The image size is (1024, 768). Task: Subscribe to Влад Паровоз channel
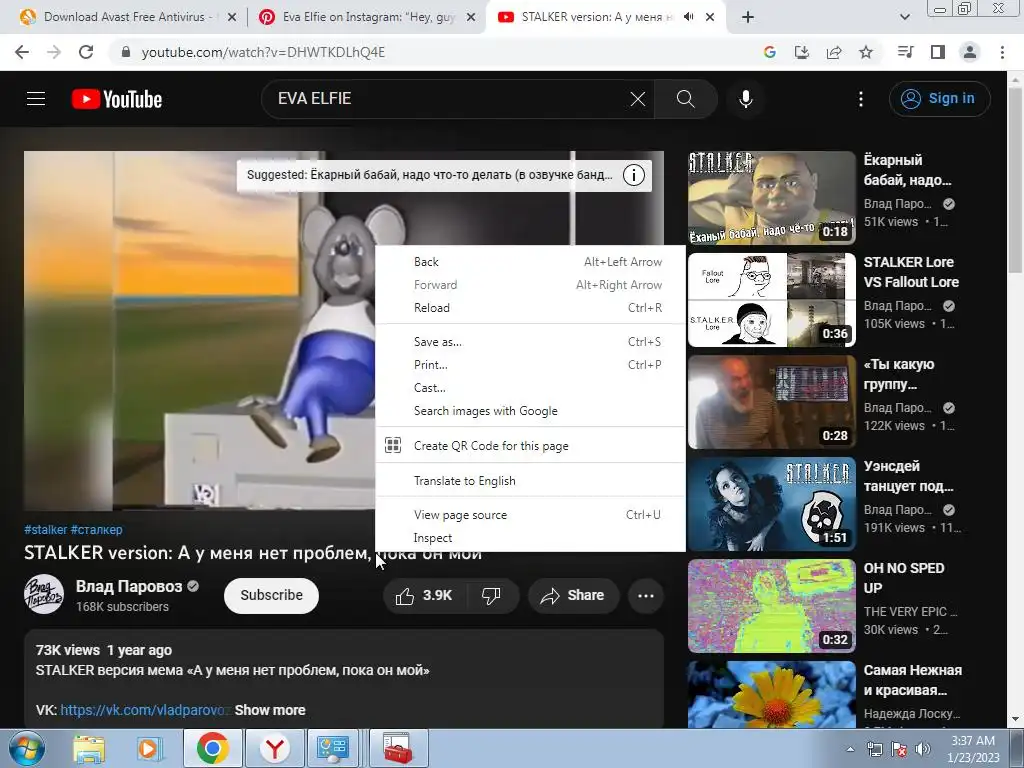pos(271,596)
